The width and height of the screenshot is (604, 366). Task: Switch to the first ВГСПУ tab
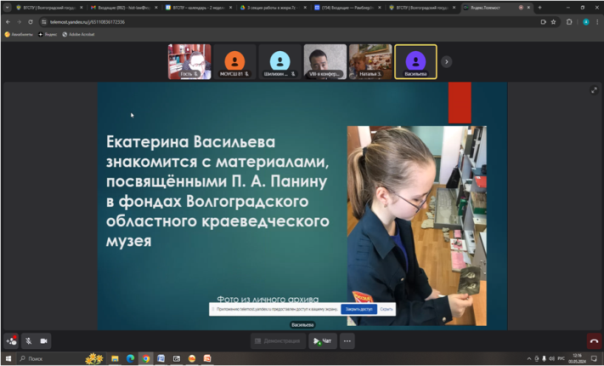click(x=49, y=7)
